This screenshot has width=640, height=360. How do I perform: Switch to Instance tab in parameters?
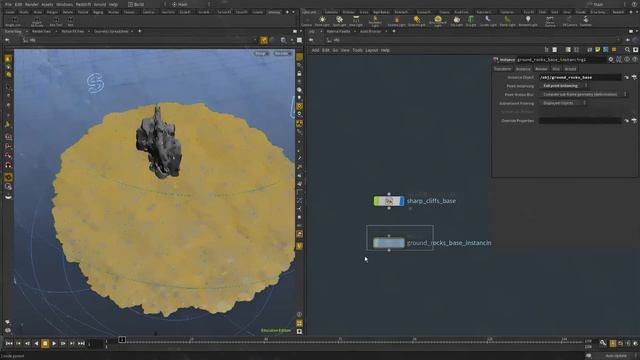(x=523, y=69)
